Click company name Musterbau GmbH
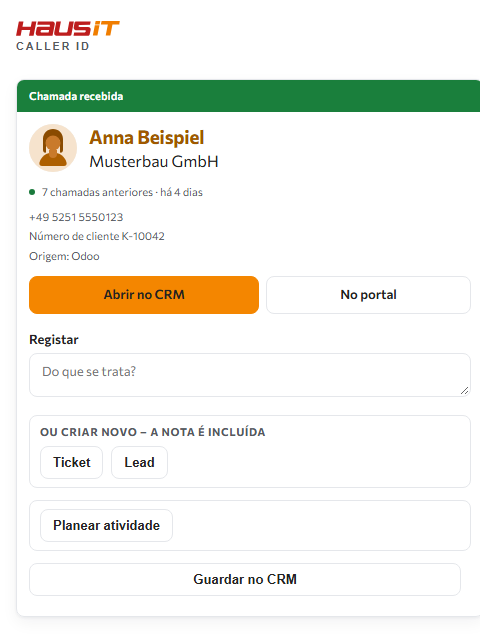 [154, 162]
